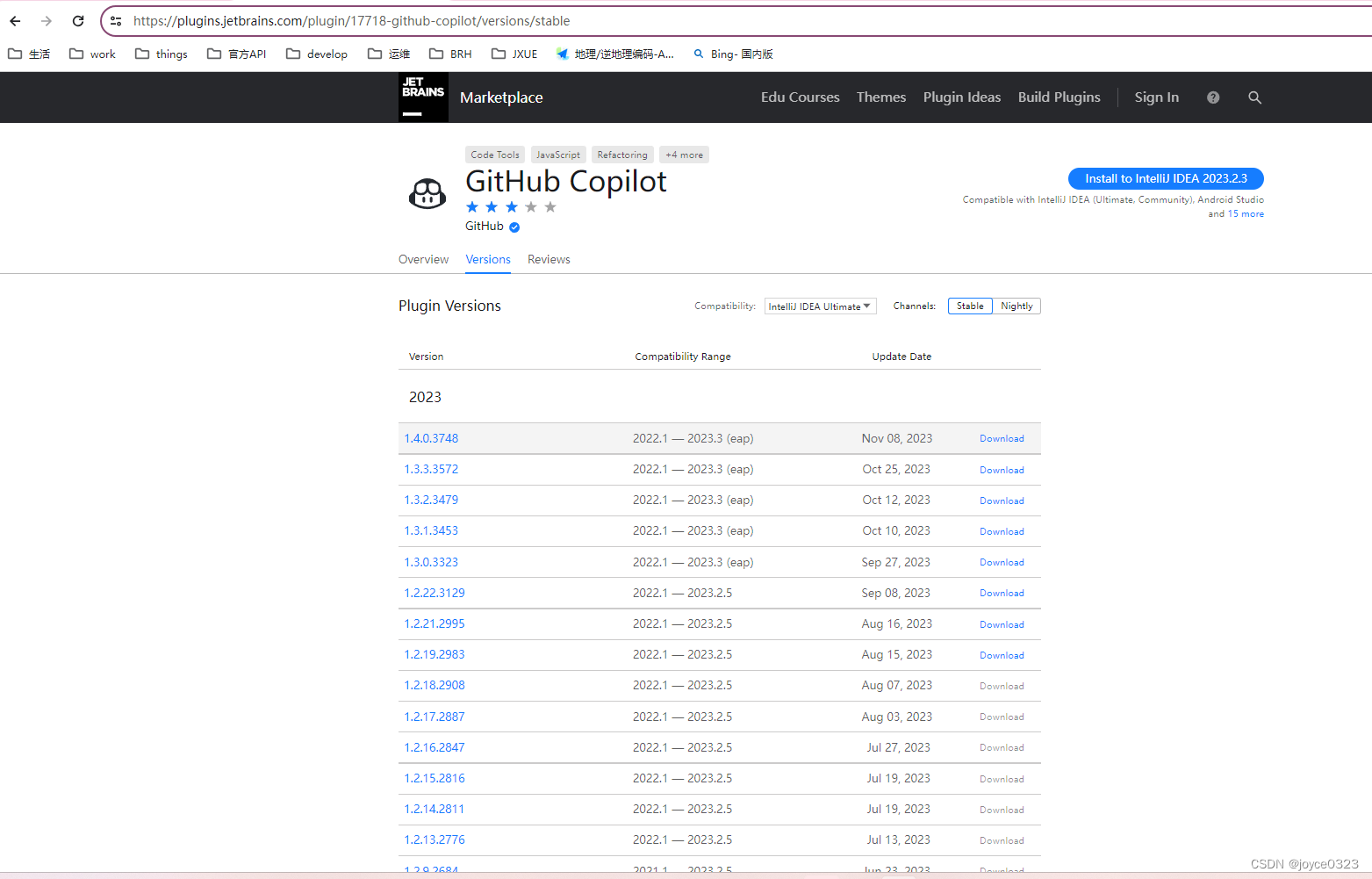Click the Update Date column header

[901, 357]
